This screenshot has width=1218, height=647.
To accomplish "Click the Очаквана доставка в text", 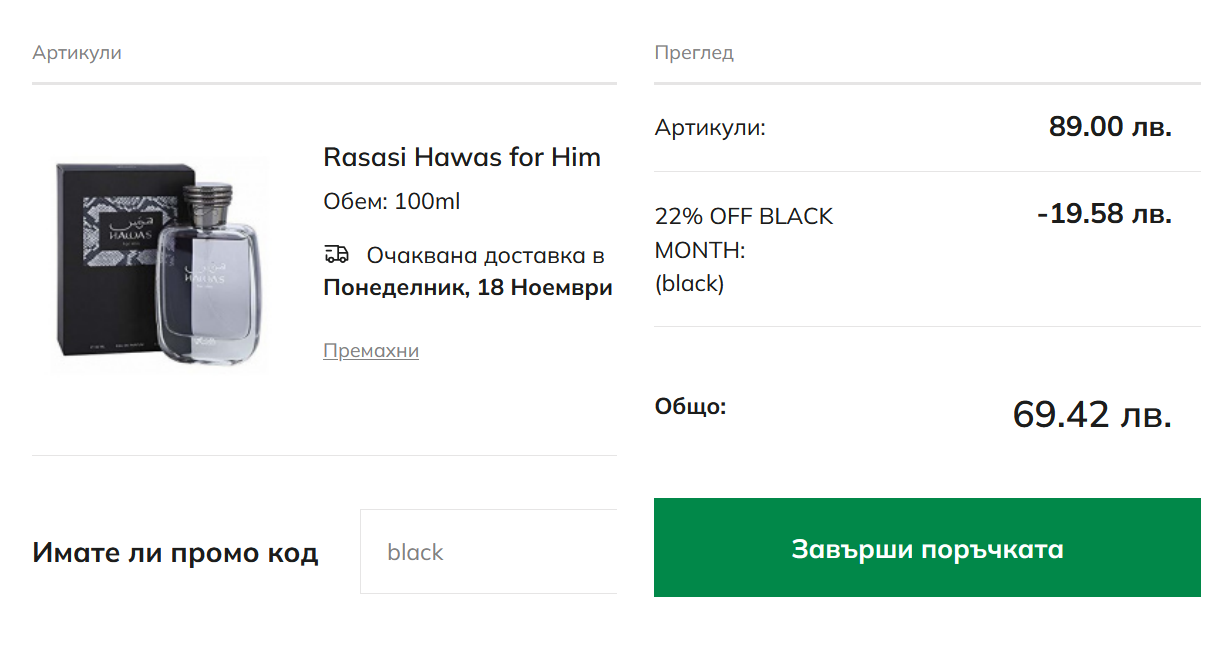I will pyautogui.click(x=485, y=256).
